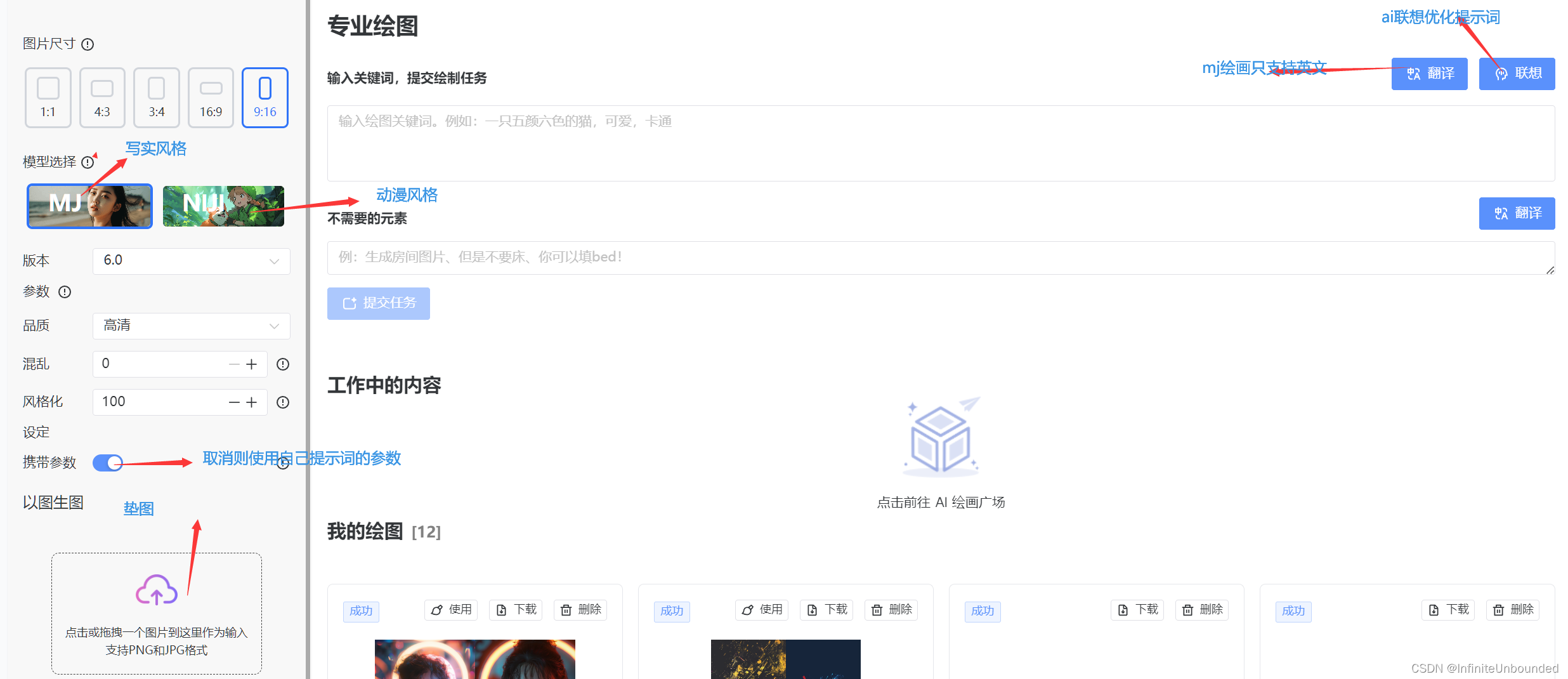This screenshot has width=1568, height=679.
Task: Select the 4:3 aspect ratio
Action: (102, 96)
